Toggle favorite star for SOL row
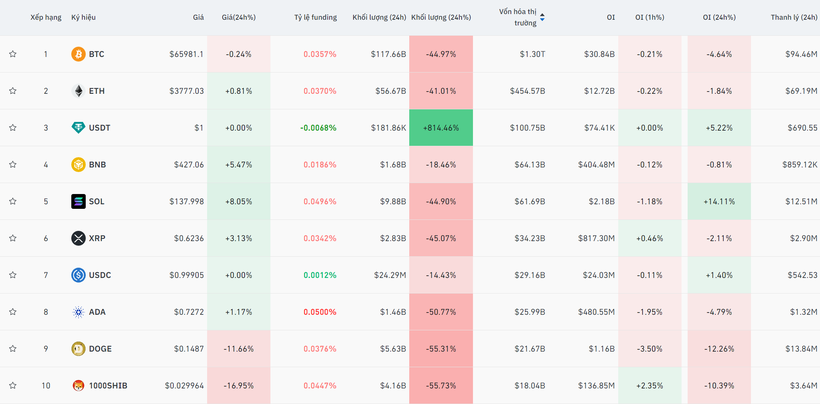The height and width of the screenshot is (404, 820). pyautogui.click(x=13, y=202)
